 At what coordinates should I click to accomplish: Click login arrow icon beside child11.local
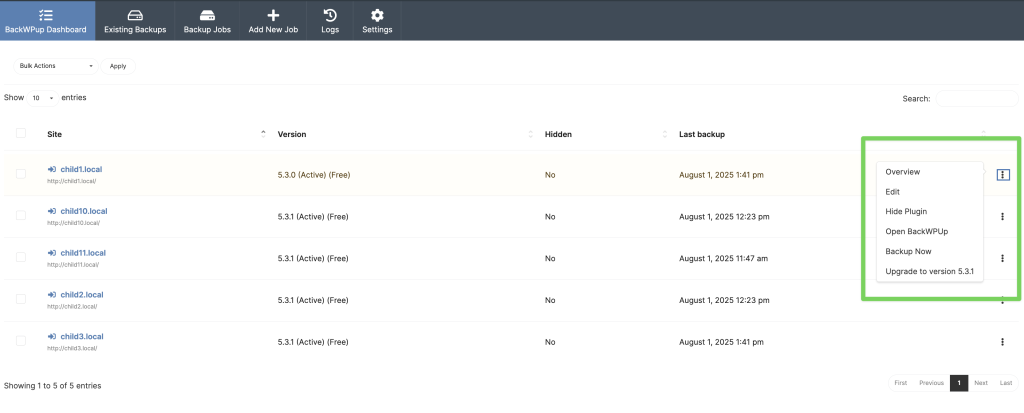(52, 253)
